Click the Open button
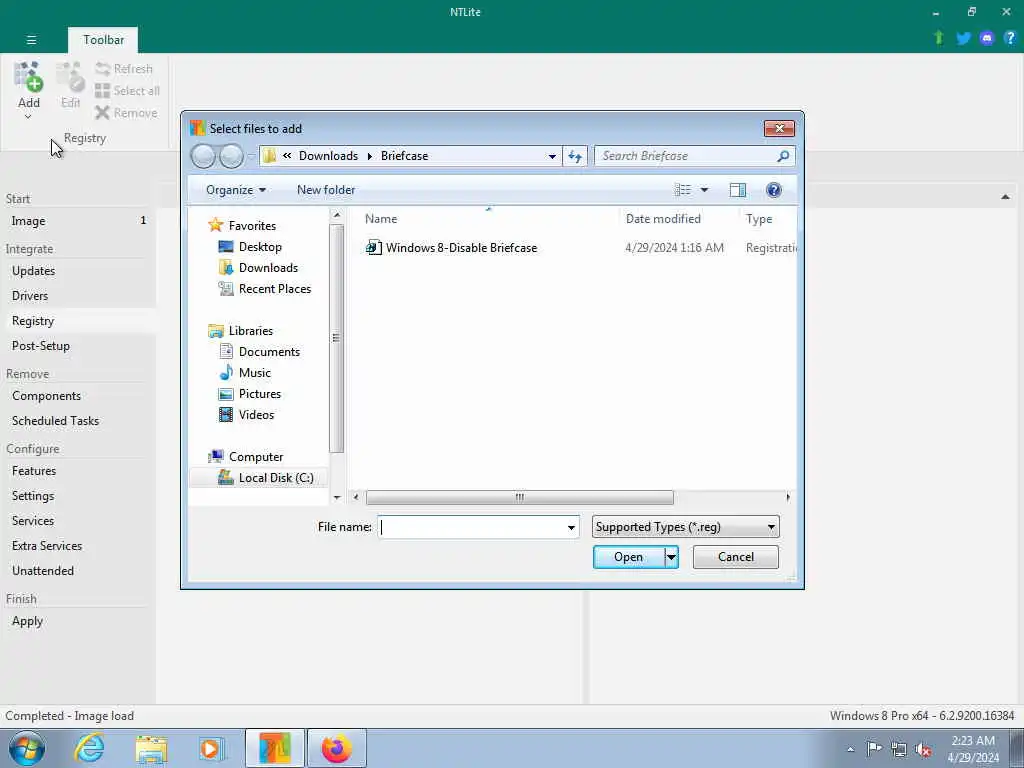 [x=628, y=557]
